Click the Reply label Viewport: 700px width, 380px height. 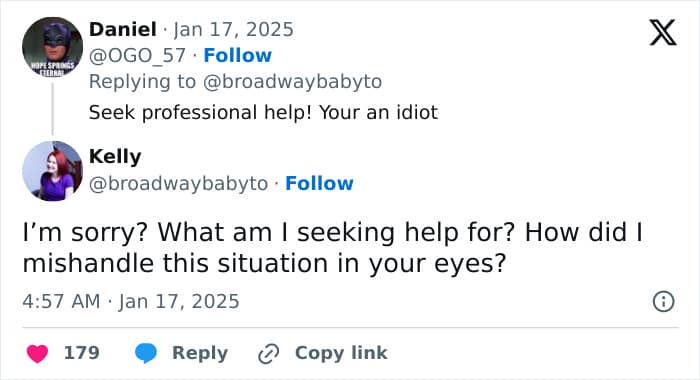[200, 353]
